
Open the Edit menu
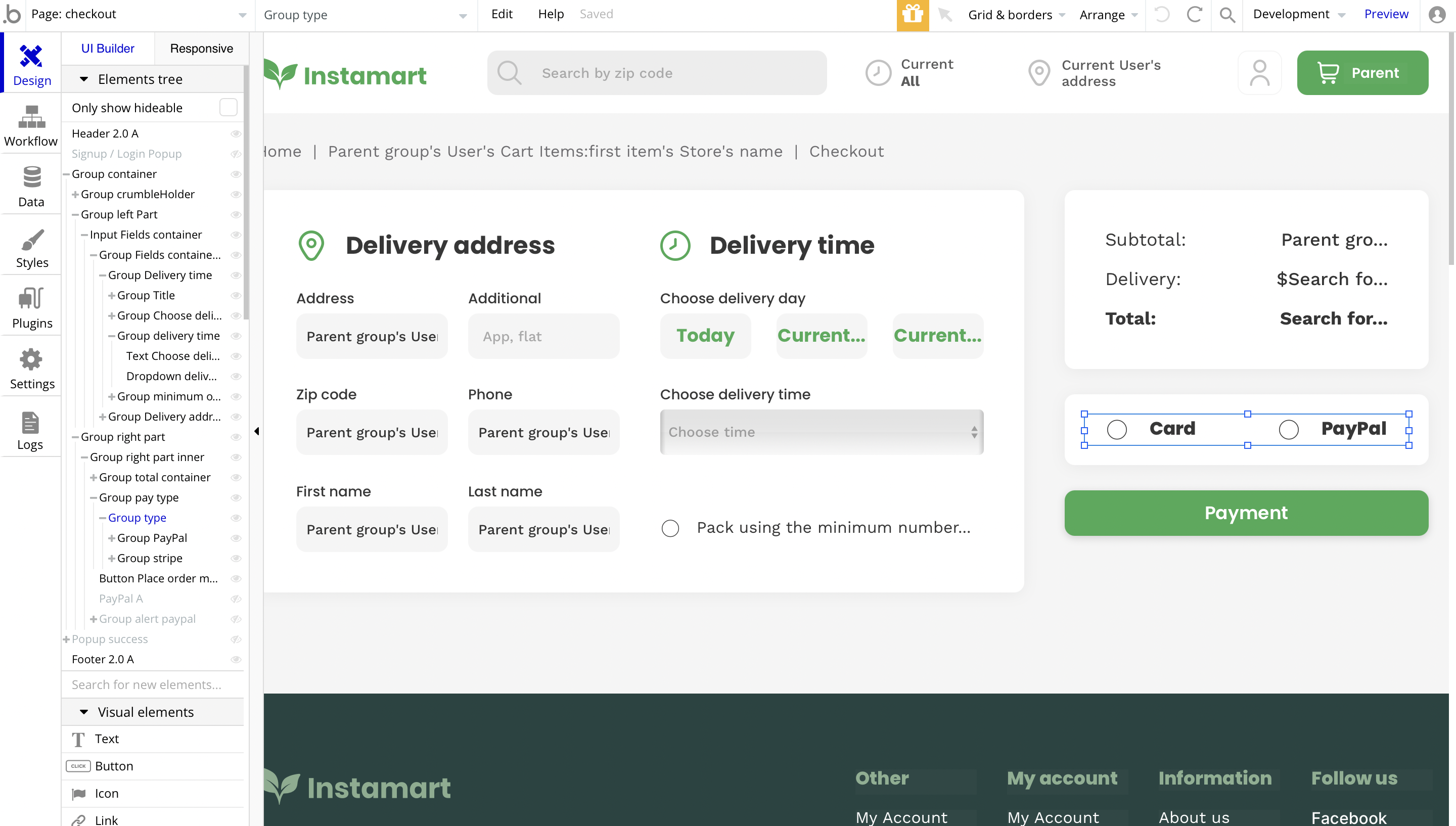coord(502,14)
